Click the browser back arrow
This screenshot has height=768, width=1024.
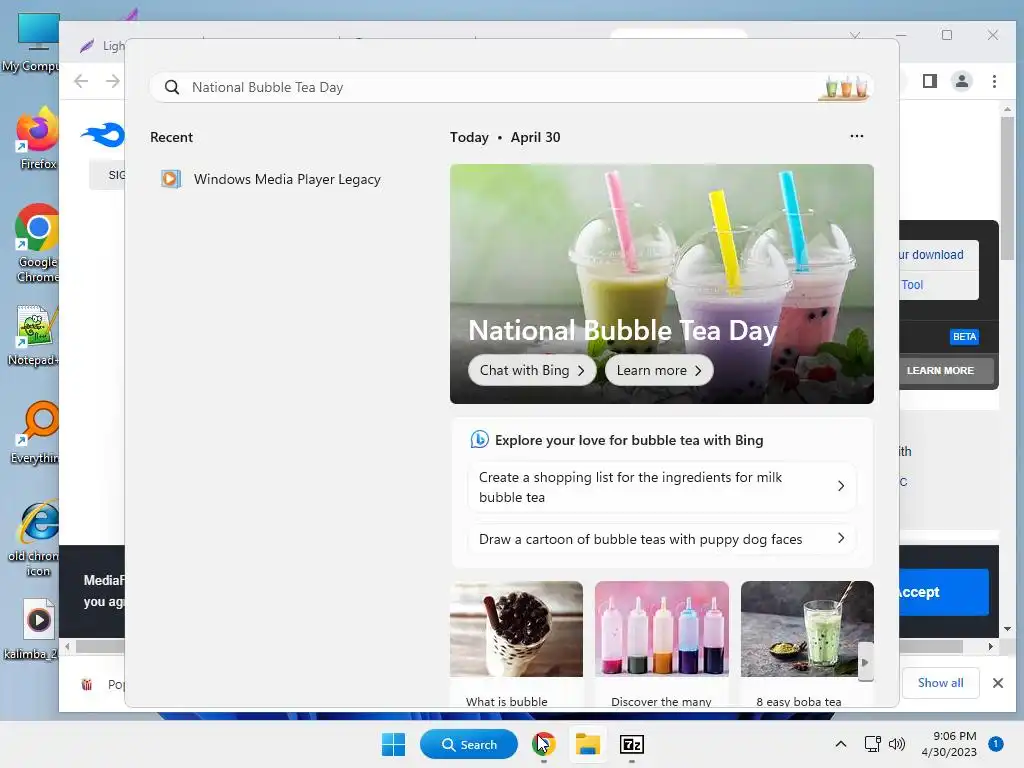tap(81, 81)
